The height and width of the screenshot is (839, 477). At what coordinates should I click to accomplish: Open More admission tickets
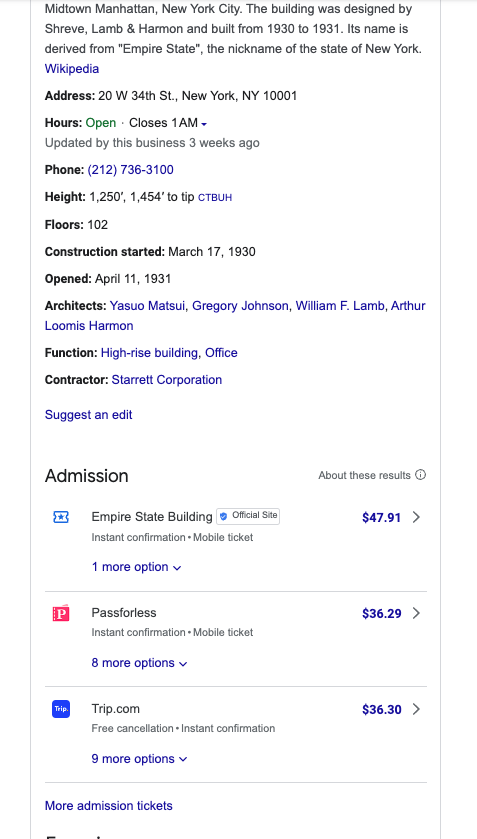[x=109, y=806]
